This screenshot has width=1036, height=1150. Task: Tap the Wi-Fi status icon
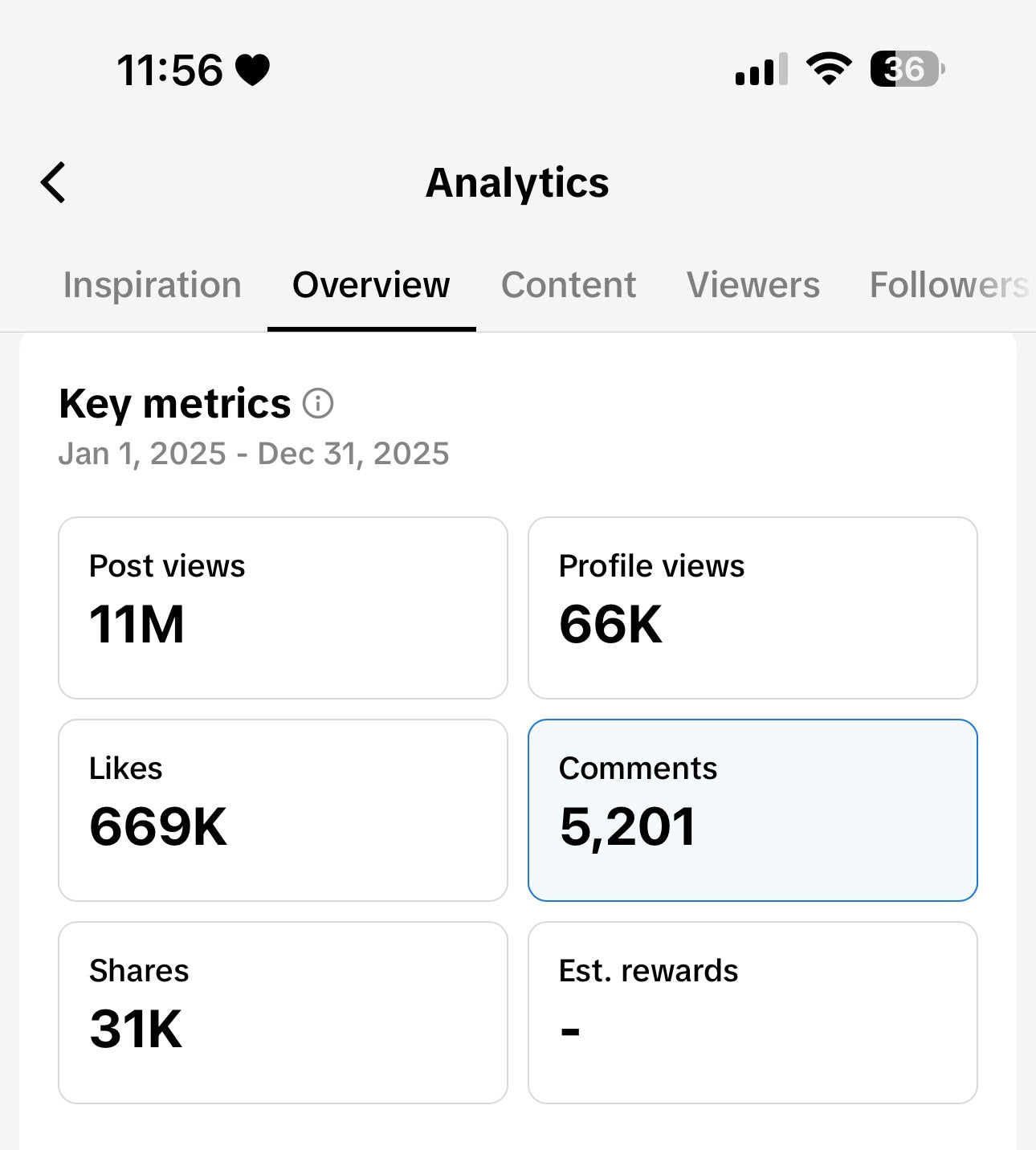pos(829,71)
